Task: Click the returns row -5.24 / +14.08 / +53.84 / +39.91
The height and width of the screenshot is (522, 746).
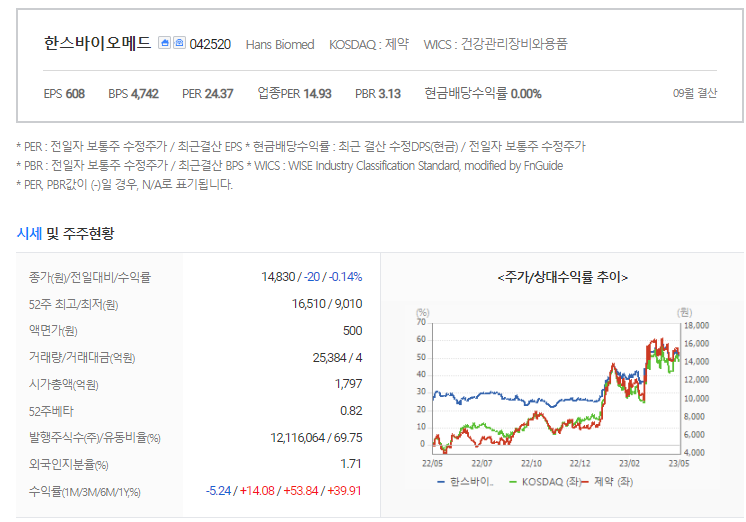Action: 284,491
